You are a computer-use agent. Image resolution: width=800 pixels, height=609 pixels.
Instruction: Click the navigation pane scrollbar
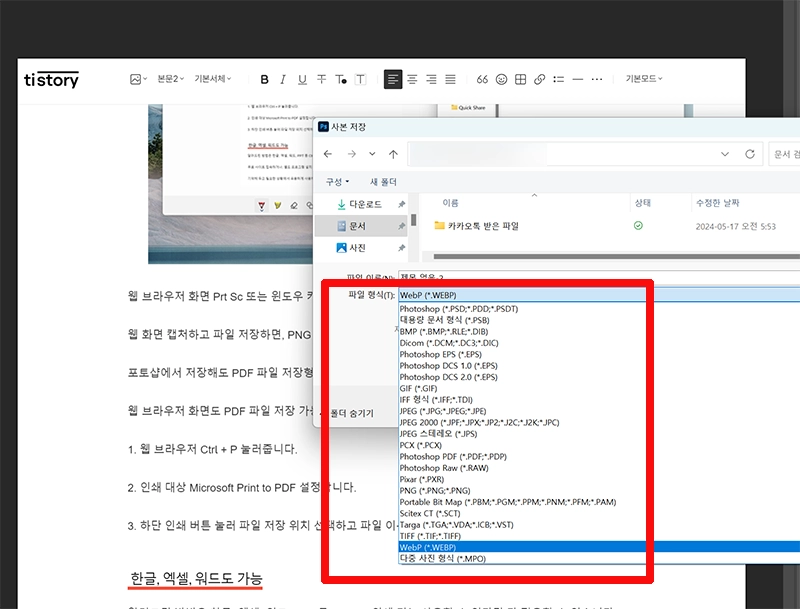(413, 220)
